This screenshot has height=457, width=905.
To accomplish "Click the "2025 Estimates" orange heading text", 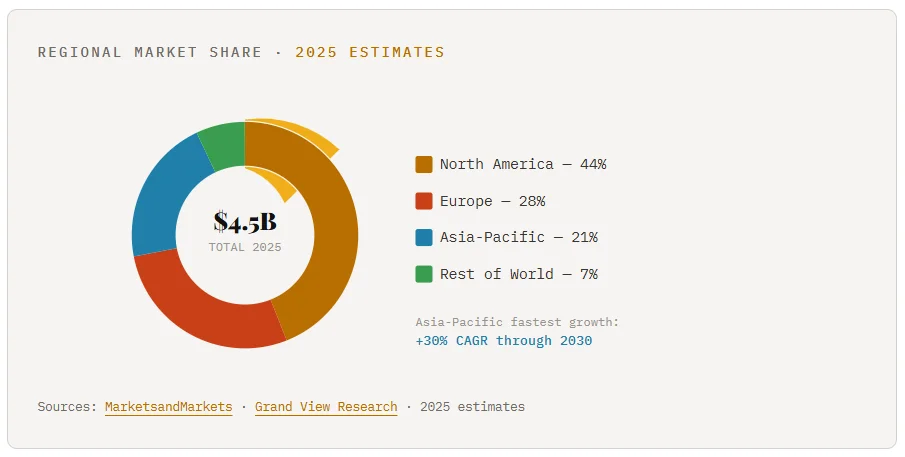I will [369, 52].
